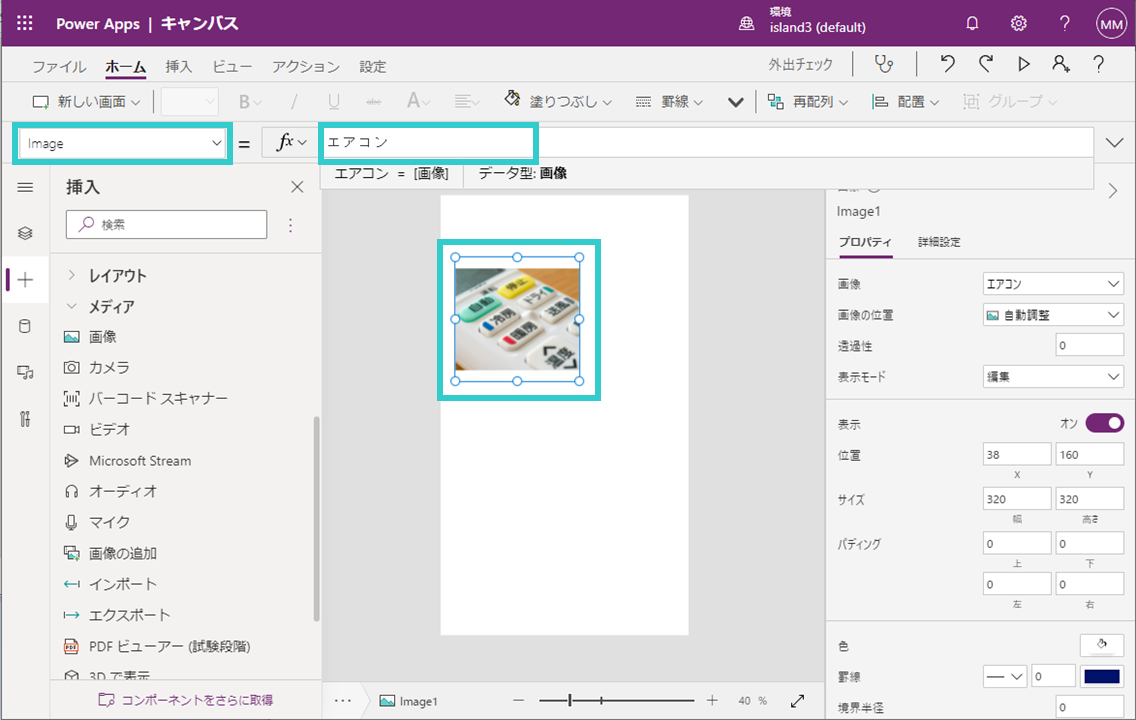Open 設定 tab
The height and width of the screenshot is (720, 1136).
(x=373, y=67)
